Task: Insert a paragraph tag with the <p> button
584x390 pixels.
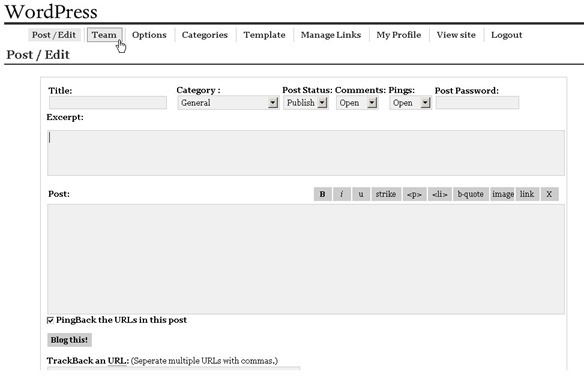Action: click(415, 194)
